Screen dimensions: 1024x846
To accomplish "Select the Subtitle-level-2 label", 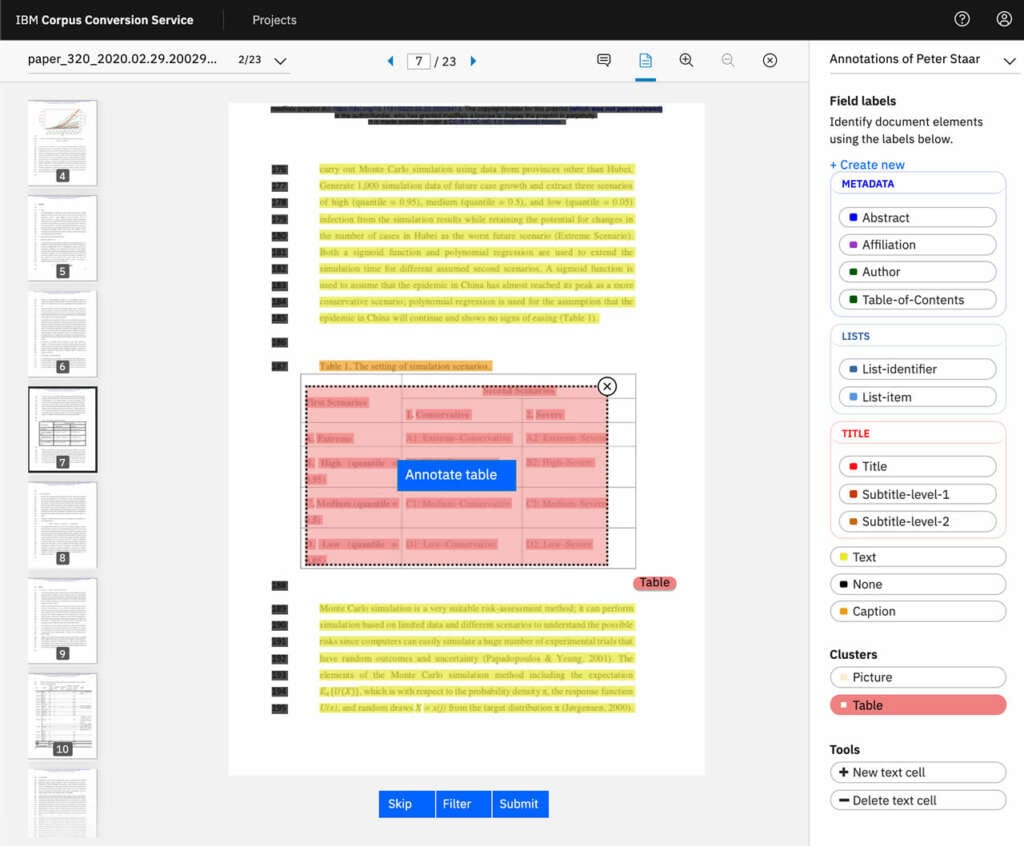I will (x=917, y=521).
